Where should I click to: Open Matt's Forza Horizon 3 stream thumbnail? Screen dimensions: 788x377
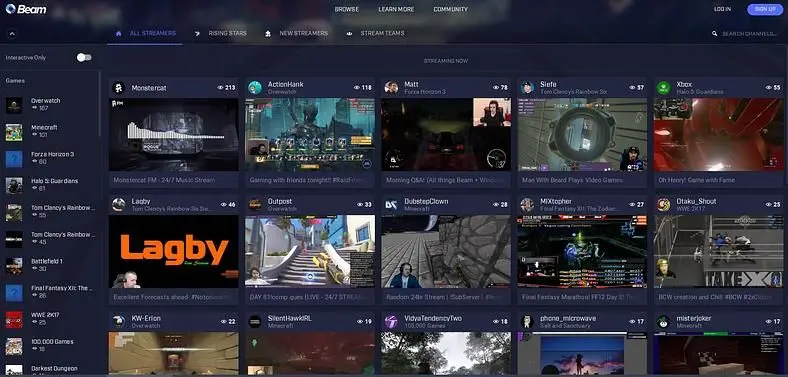tap(446, 135)
